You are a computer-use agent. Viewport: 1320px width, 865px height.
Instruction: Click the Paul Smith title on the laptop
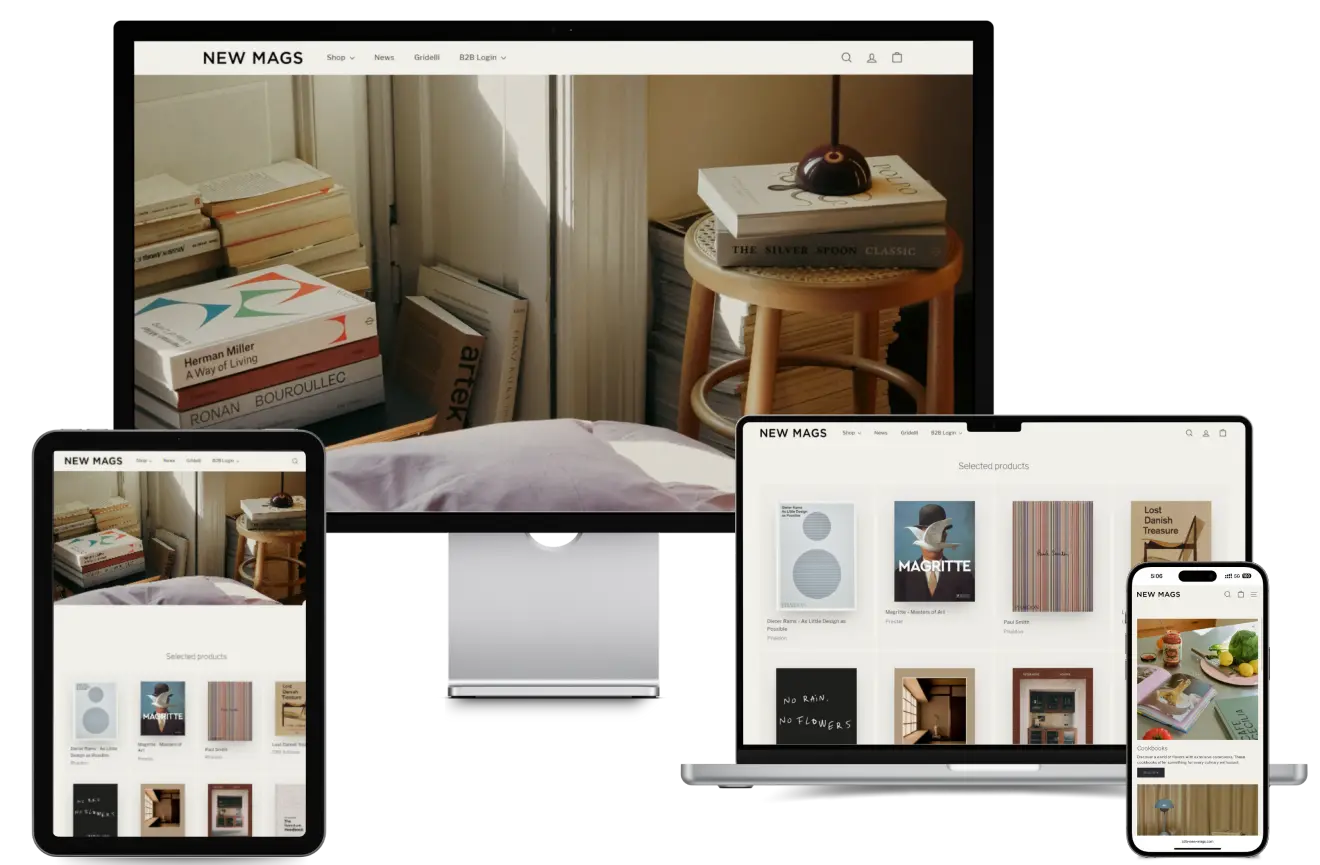(x=1016, y=622)
